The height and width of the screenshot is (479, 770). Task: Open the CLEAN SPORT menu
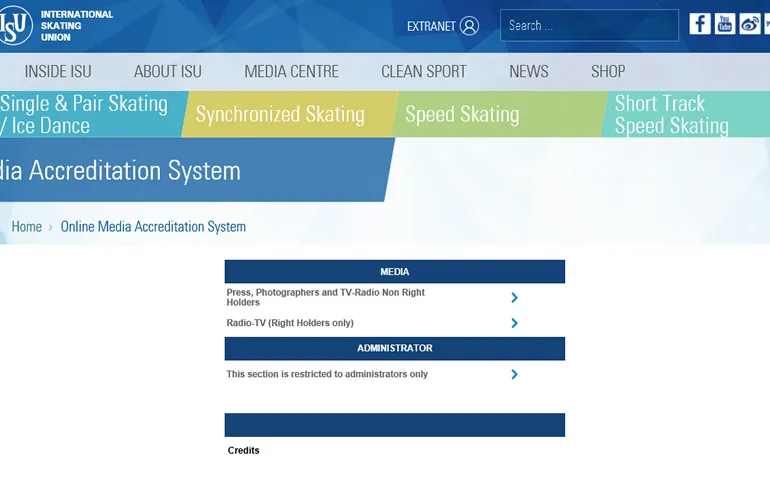(x=424, y=71)
